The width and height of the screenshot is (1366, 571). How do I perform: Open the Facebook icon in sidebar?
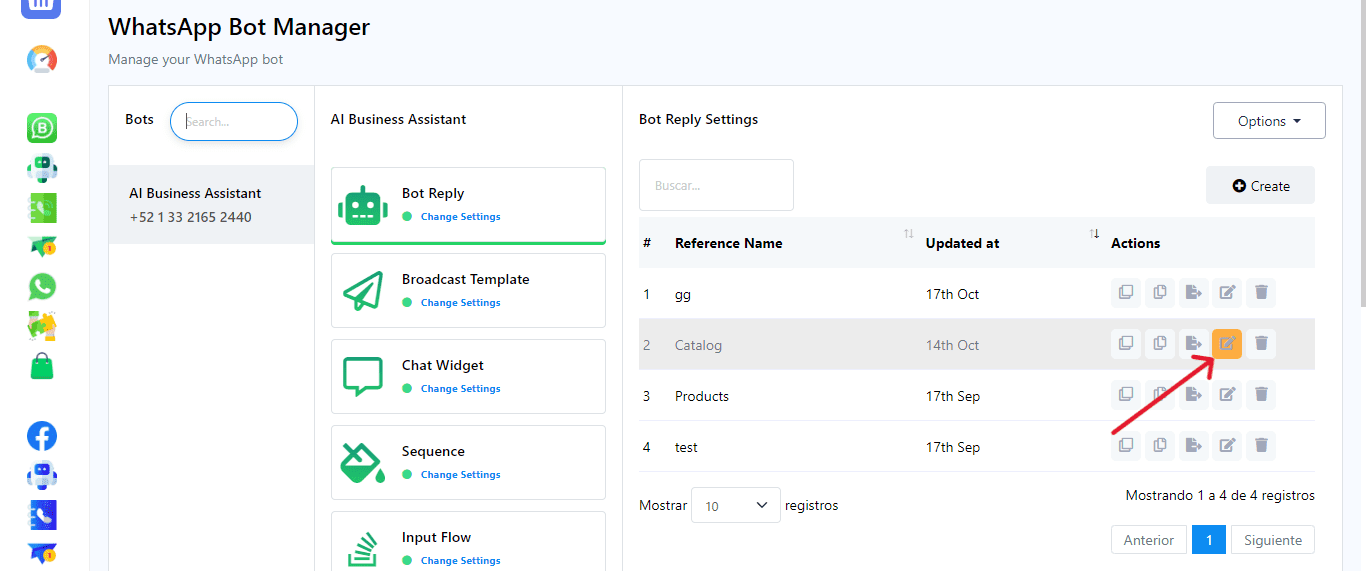point(42,436)
